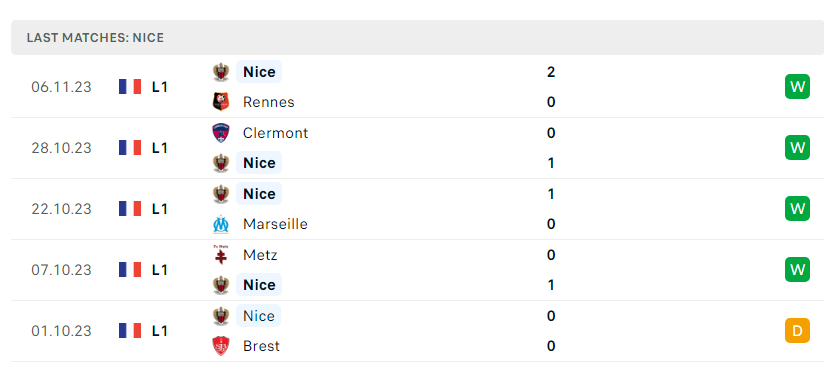Click the Clermont club crest icon

click(221, 133)
